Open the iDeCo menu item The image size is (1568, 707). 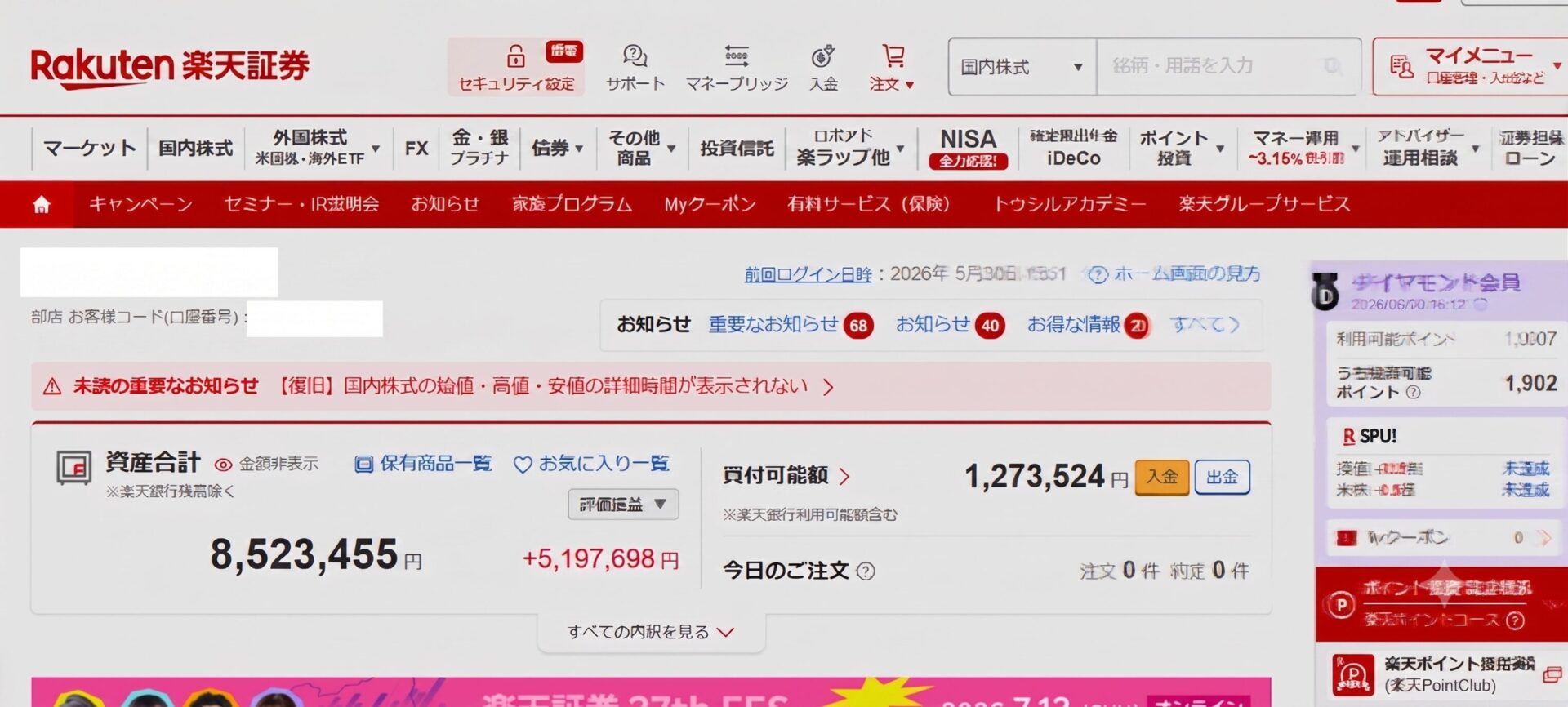[x=1073, y=148]
